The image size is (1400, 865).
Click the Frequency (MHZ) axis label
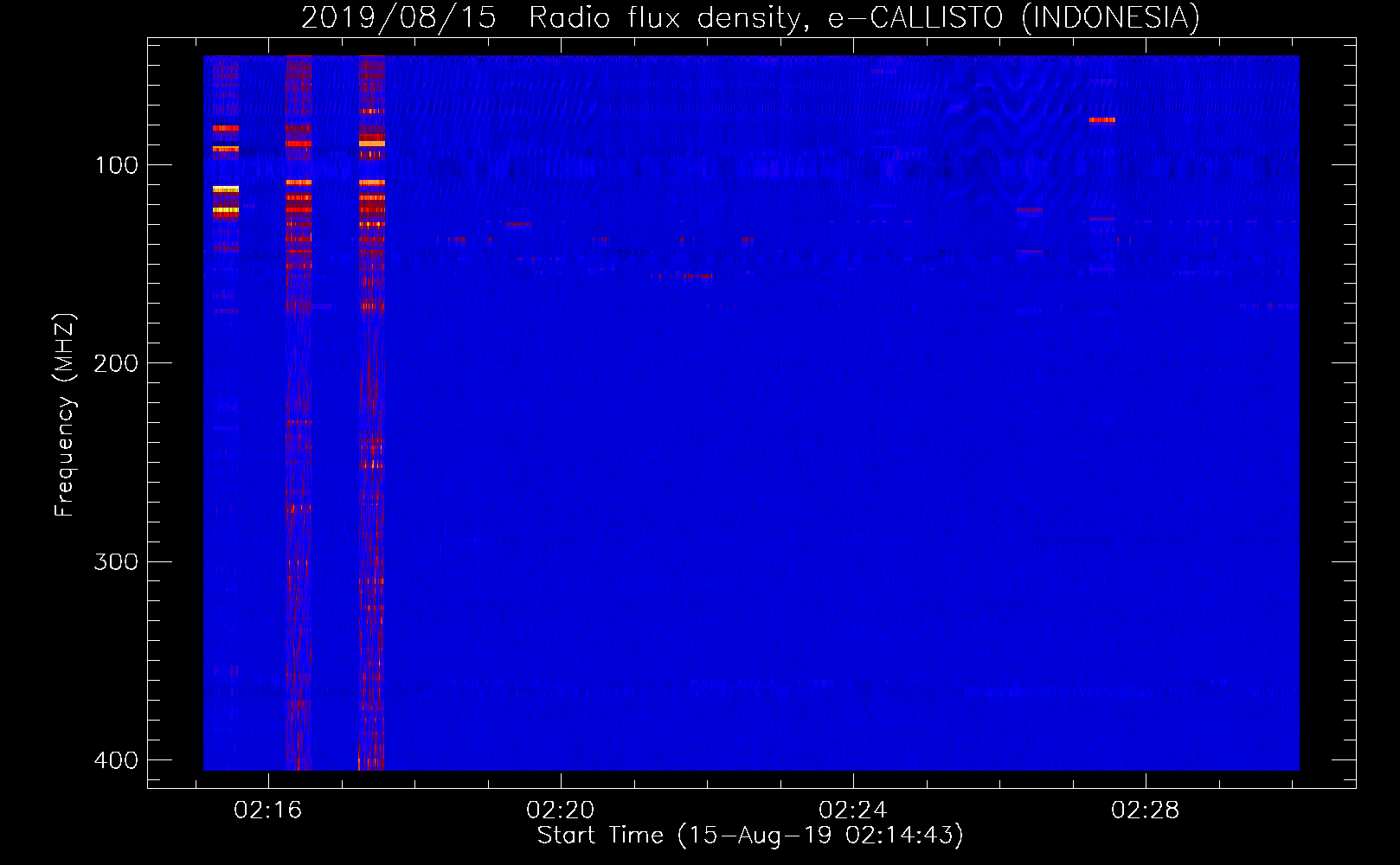65,415
